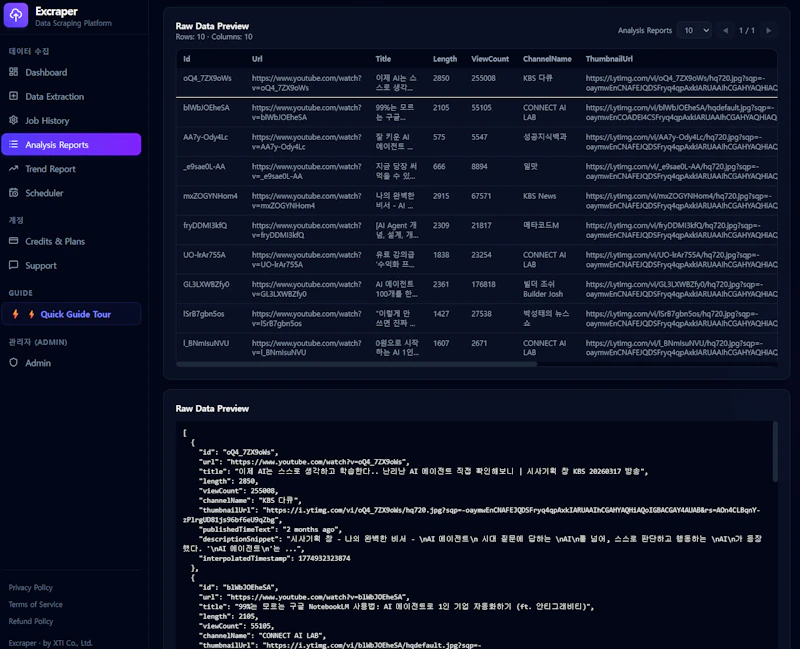Click the ViewCount column header

point(490,59)
